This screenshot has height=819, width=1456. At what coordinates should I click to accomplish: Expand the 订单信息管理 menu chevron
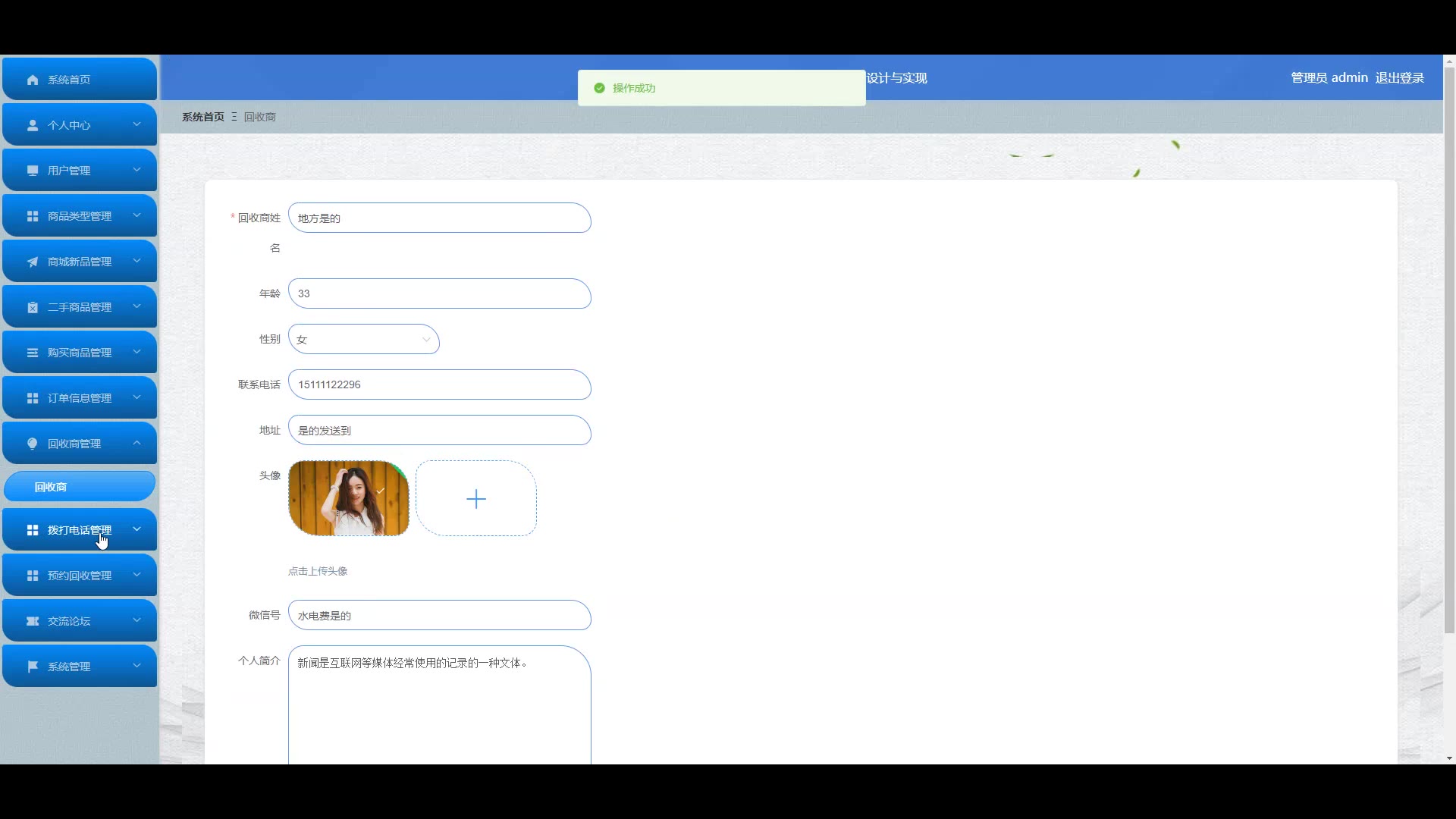click(x=137, y=397)
